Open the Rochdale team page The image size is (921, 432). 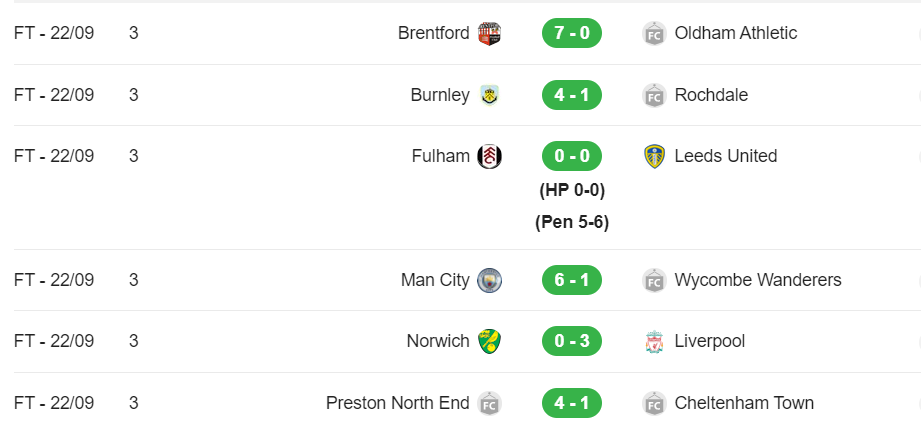711,95
